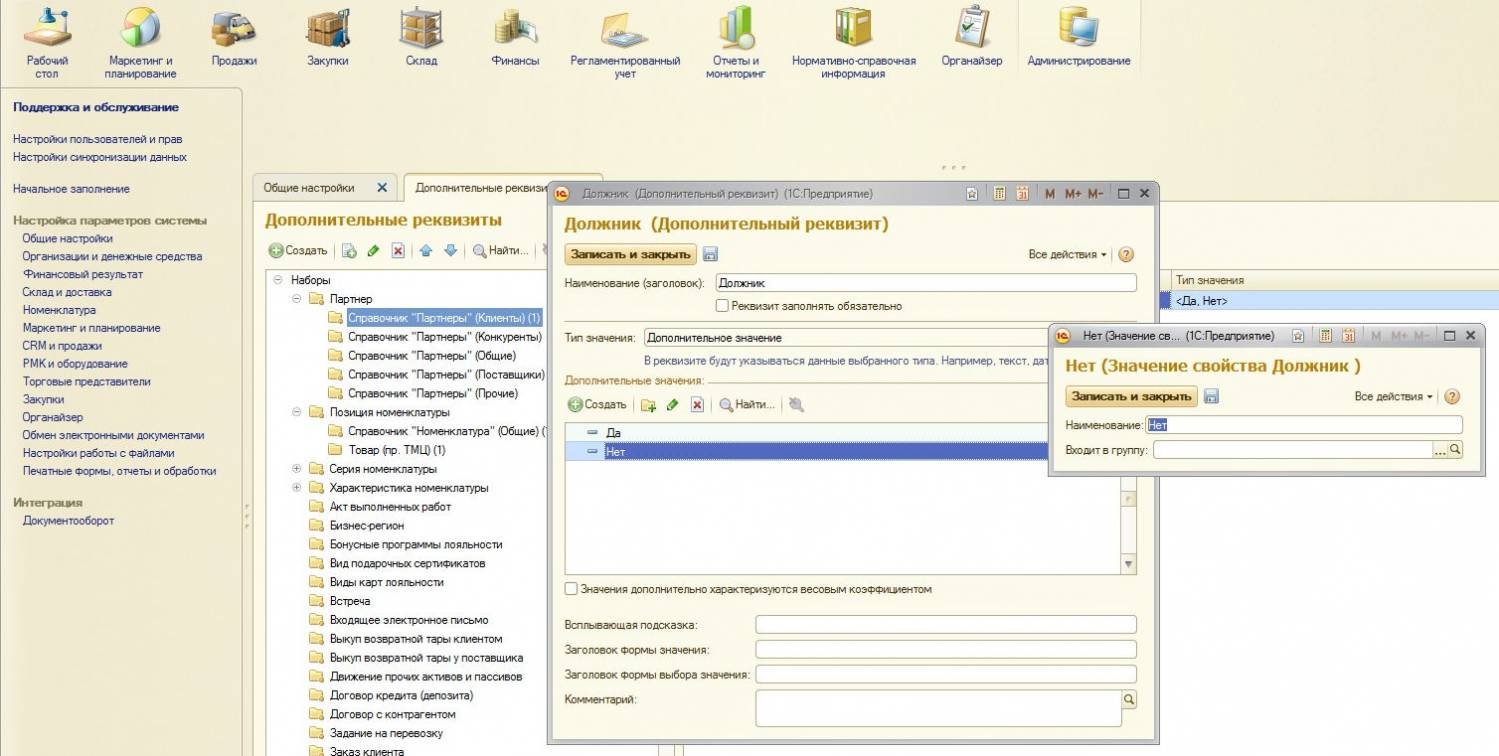Click delete-mark icon in Дополнительные значения toolbar
Image resolution: width=1499 pixels, height=756 pixels.
pos(697,405)
